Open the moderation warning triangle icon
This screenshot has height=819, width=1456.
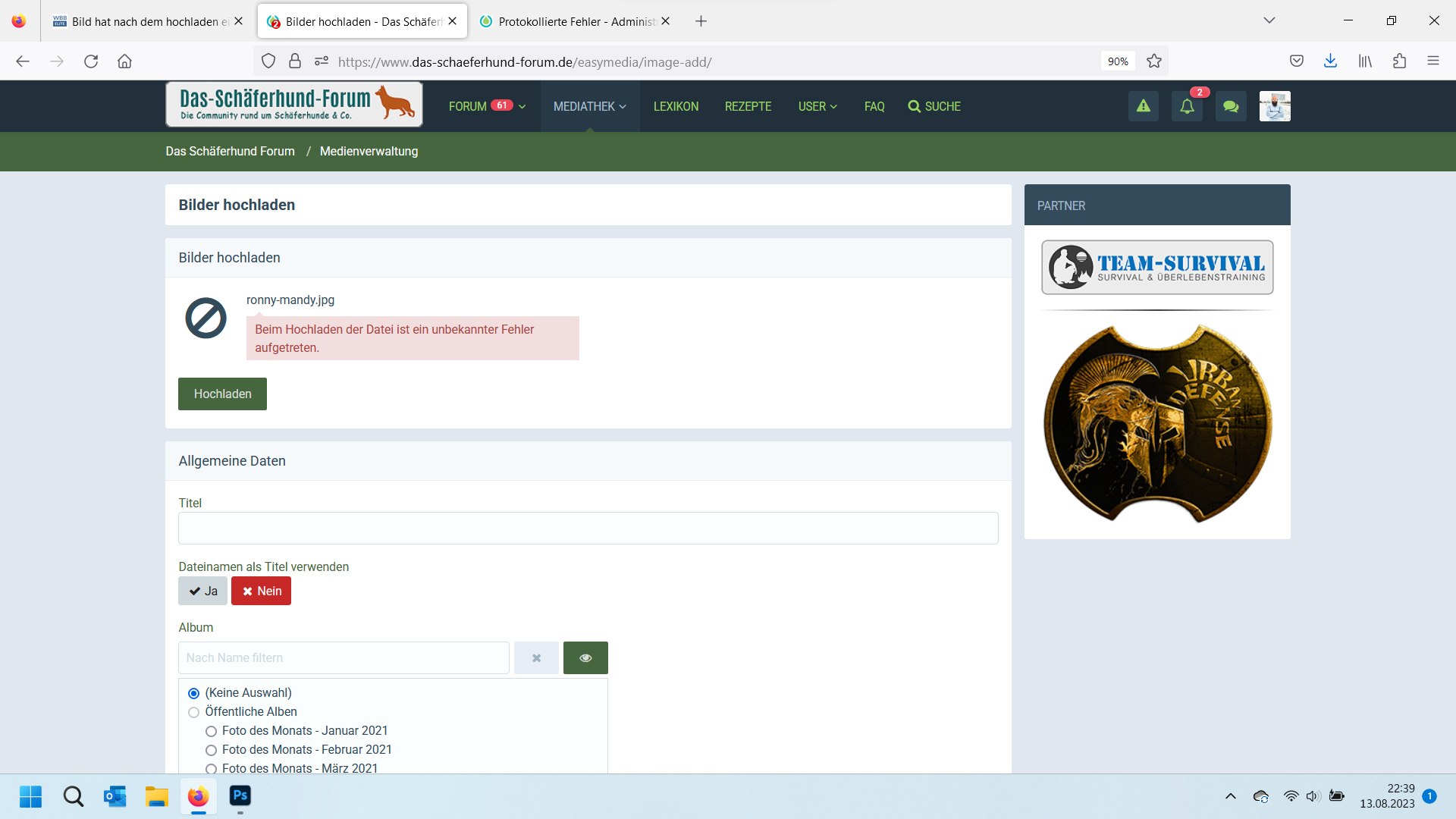click(1143, 106)
